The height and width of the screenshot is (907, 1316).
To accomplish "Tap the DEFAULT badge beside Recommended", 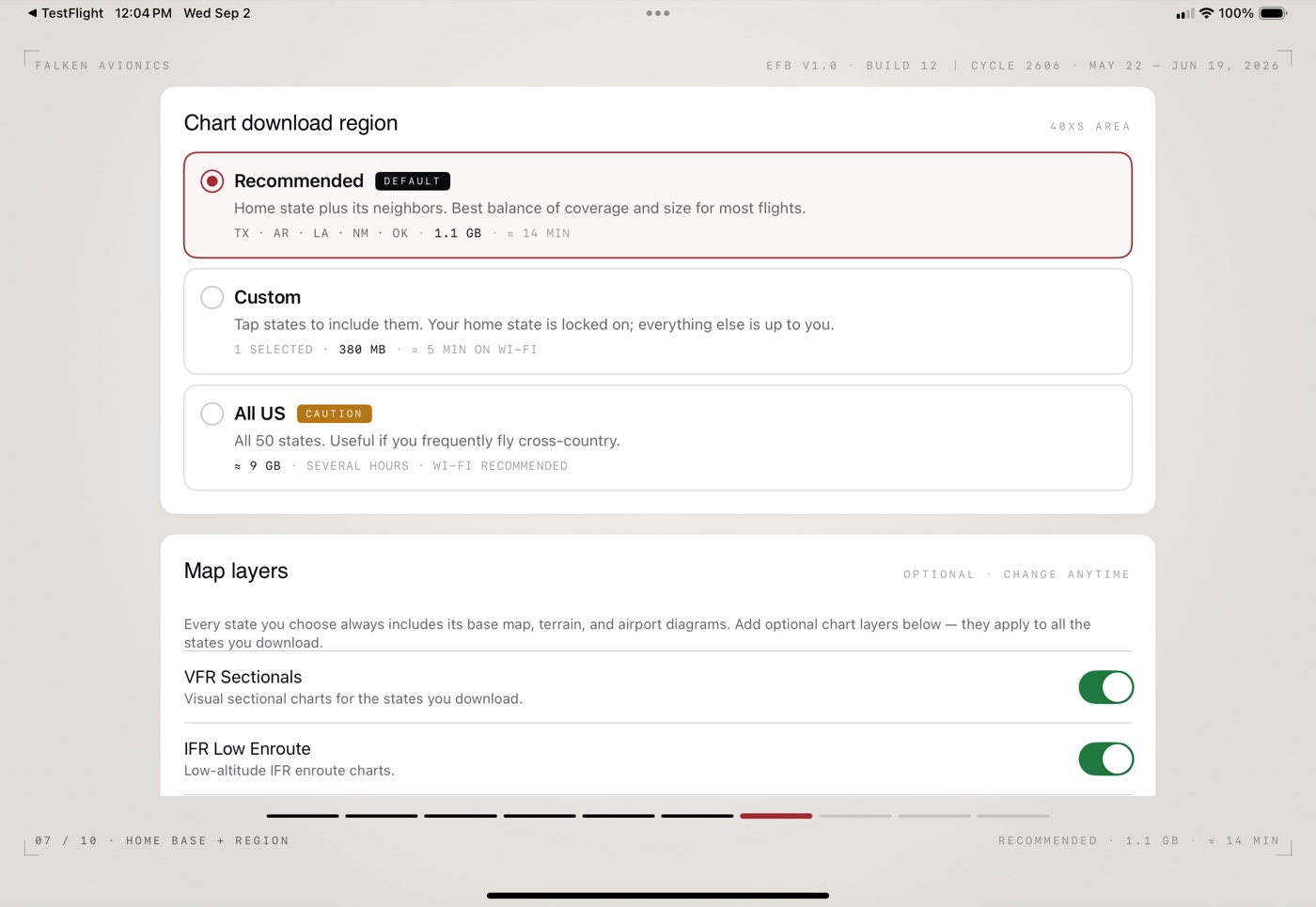I will (x=413, y=181).
